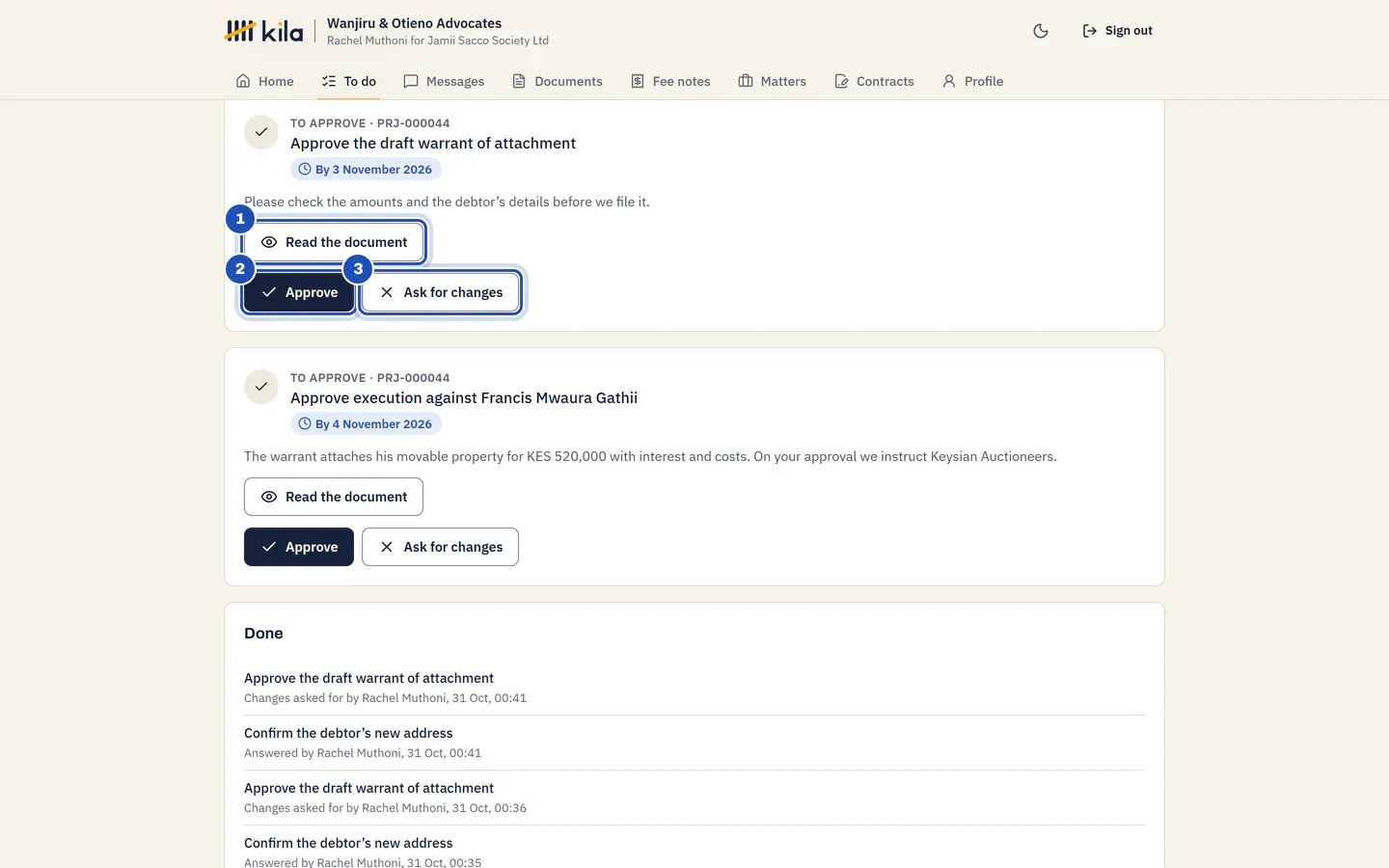Image resolution: width=1389 pixels, height=868 pixels.
Task: Approve the draft warrant of attachment
Action: tap(299, 292)
